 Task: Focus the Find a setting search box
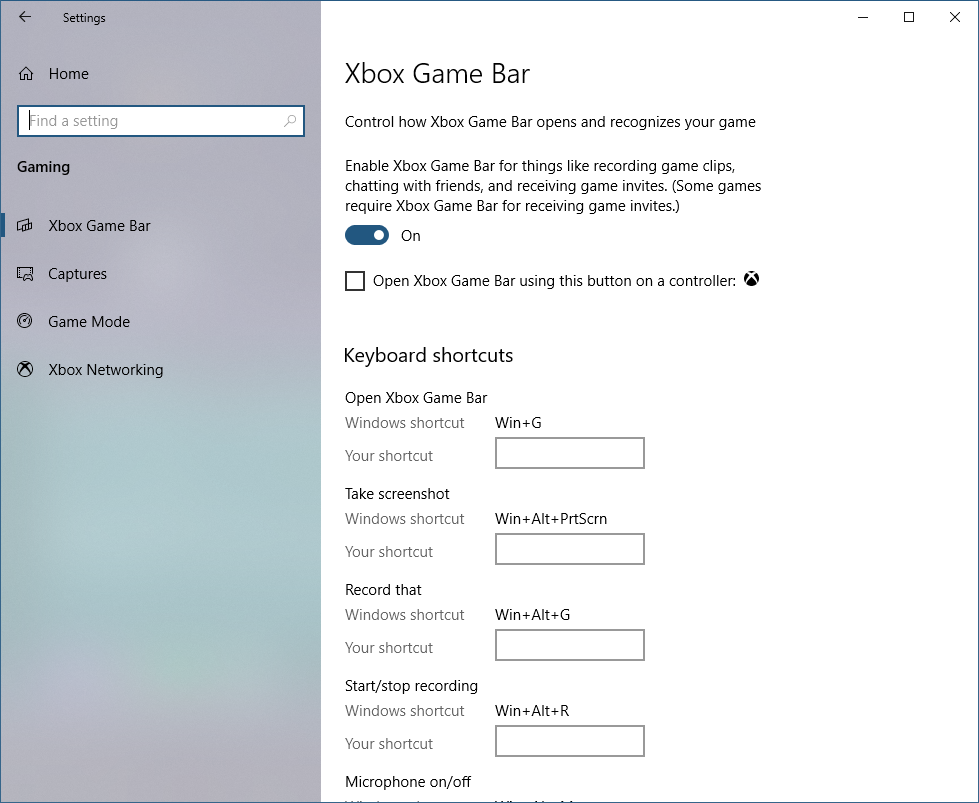(x=160, y=121)
